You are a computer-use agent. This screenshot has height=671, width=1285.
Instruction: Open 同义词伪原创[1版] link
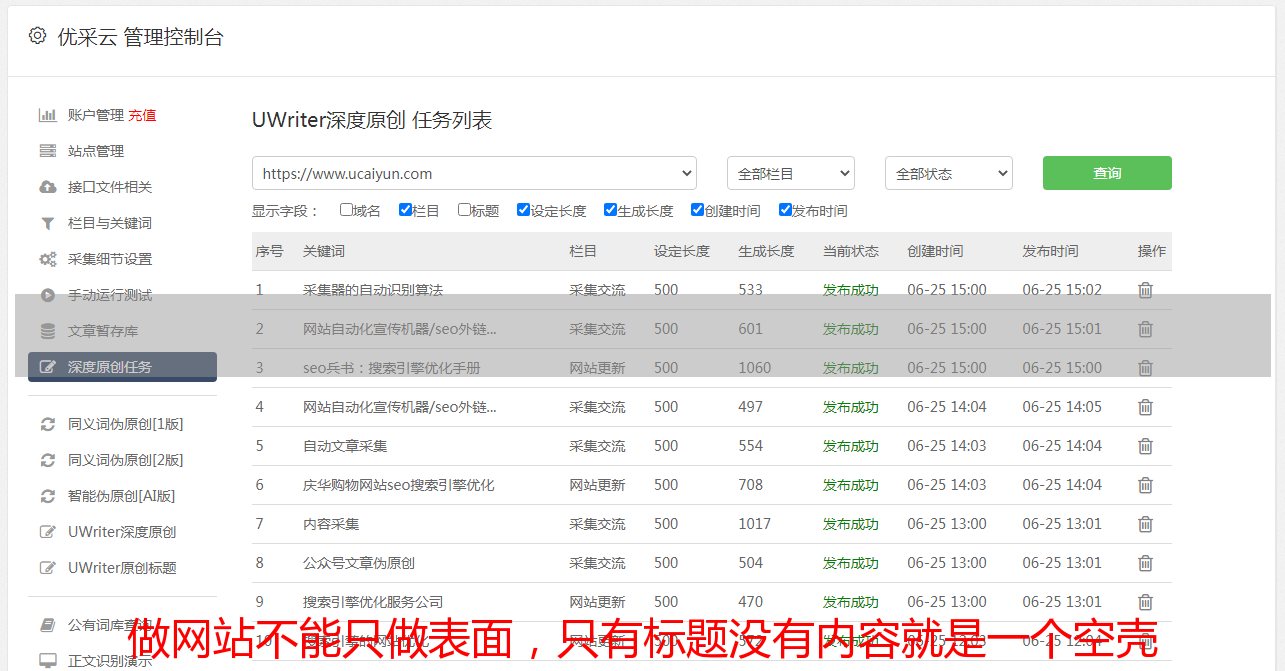point(125,424)
